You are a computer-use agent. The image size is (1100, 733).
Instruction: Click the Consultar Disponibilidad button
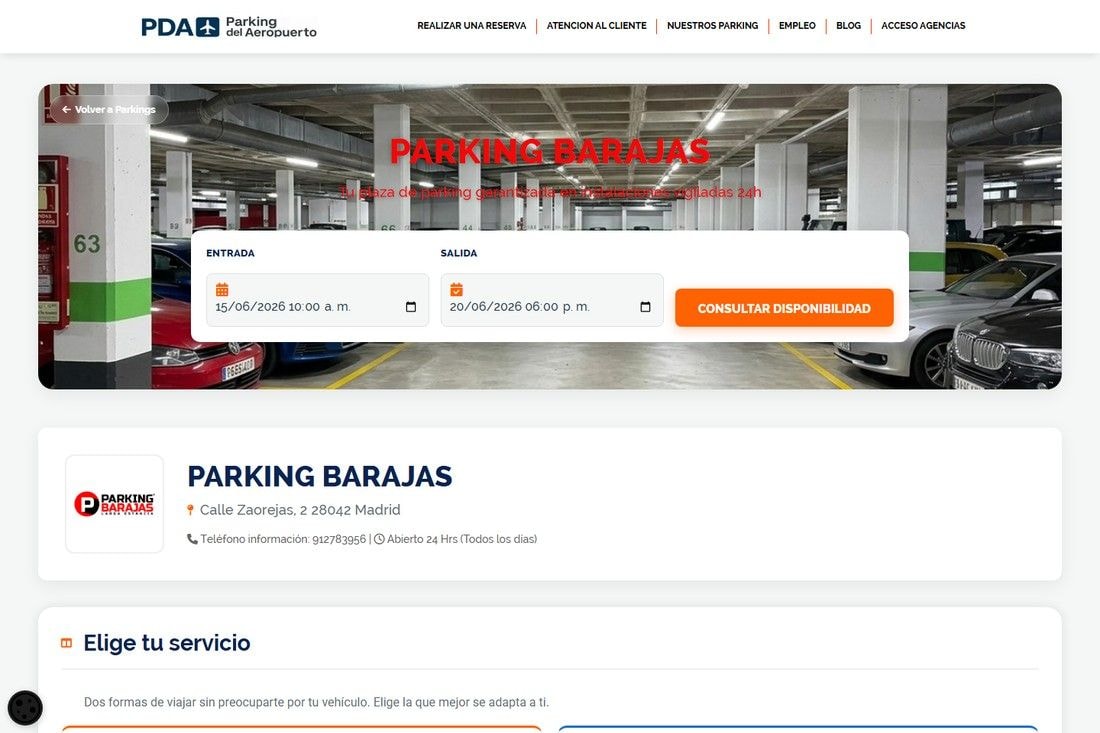pos(784,308)
